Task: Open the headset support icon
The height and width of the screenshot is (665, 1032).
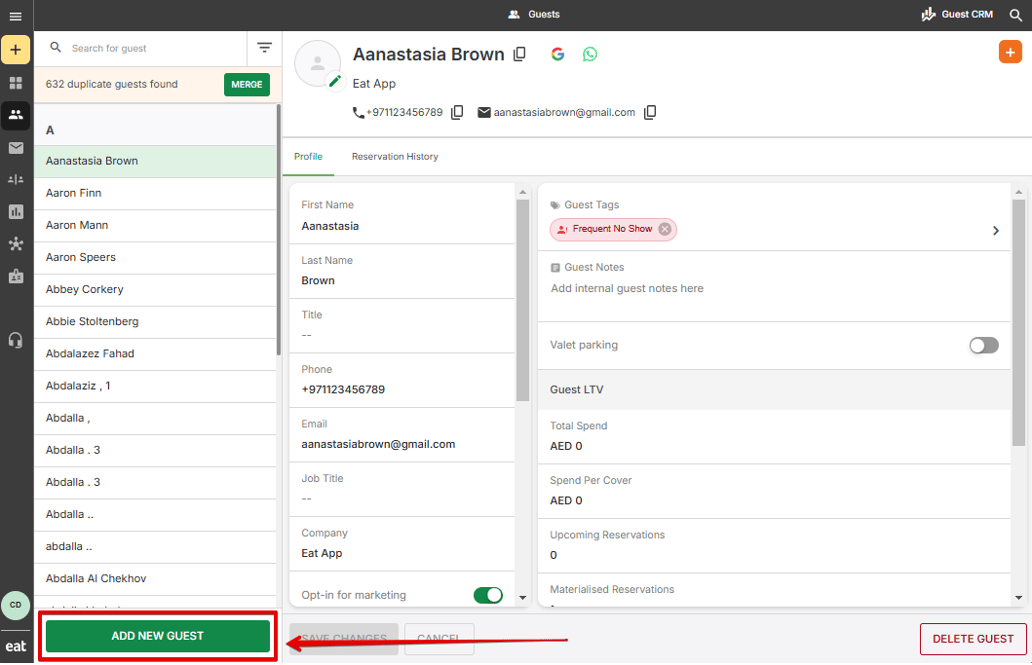Action: [x=16, y=340]
